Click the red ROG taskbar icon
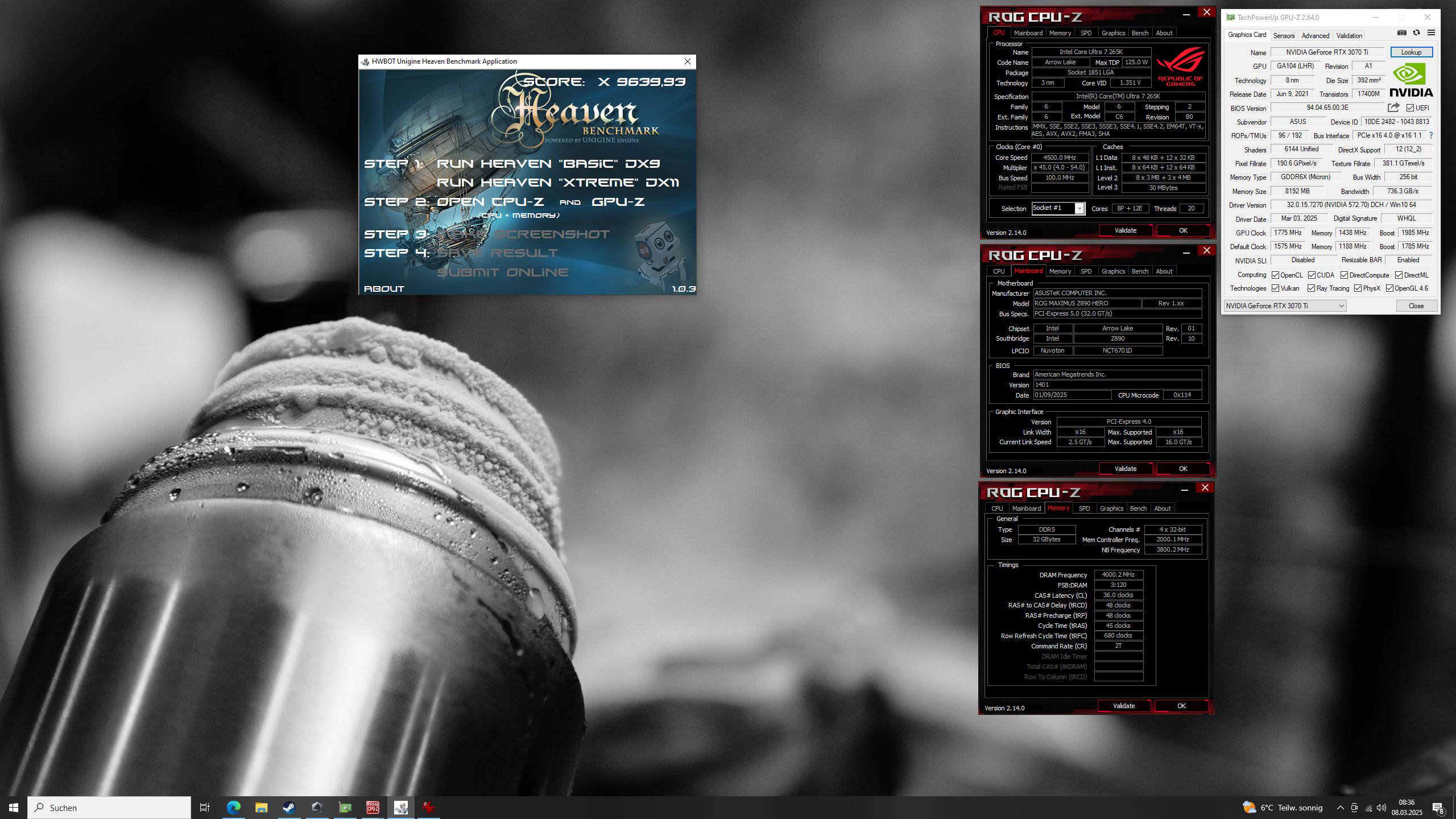Viewport: 1456px width, 819px height. tap(428, 807)
